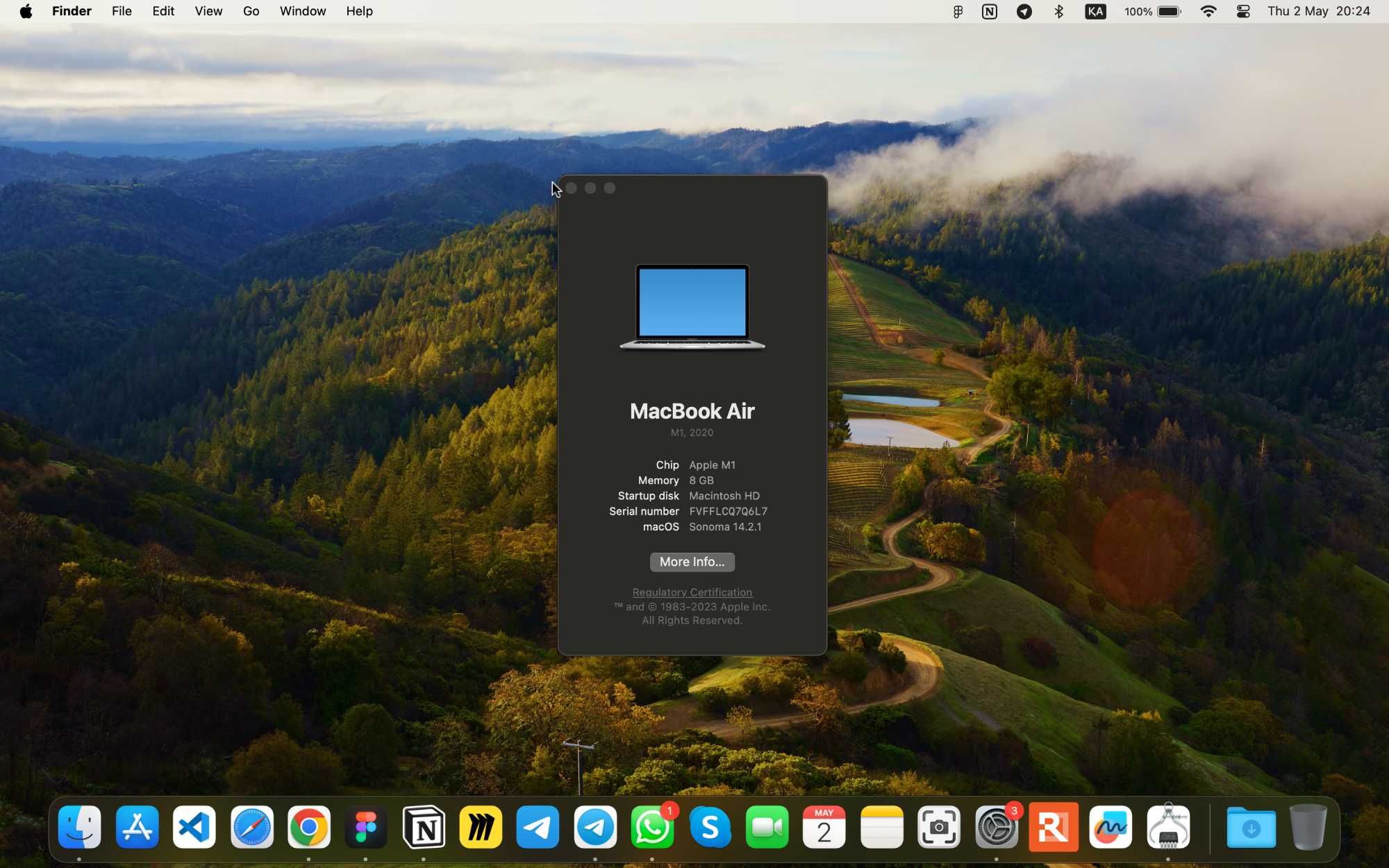Open the Bluetooth menu bar icon
The width and height of the screenshot is (1389, 868).
1059,11
